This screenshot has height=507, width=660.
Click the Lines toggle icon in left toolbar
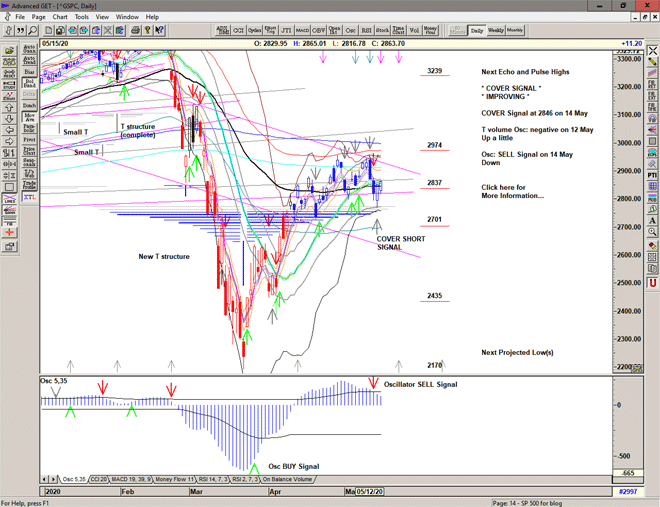[8, 199]
